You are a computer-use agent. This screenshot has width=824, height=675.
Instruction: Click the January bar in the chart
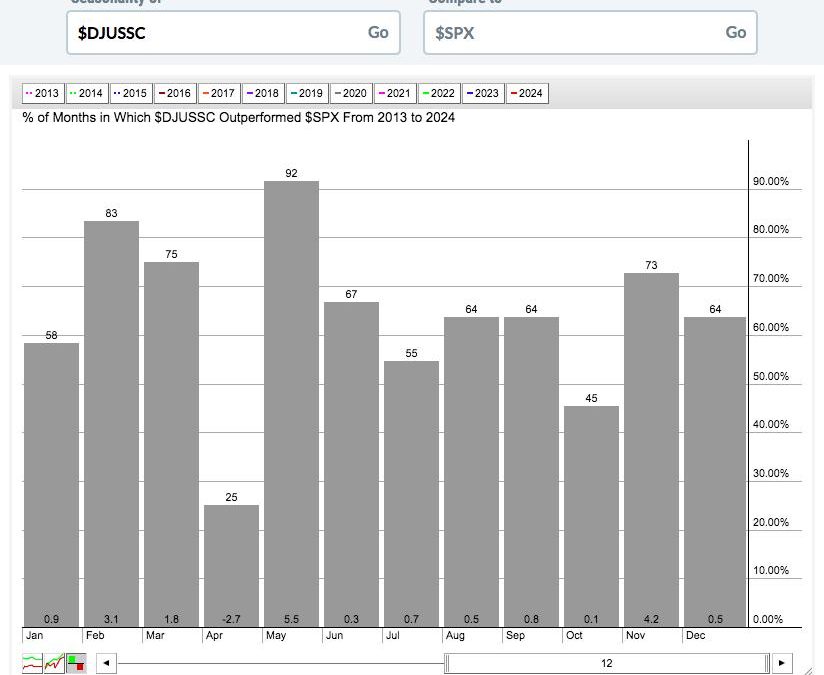(52, 485)
